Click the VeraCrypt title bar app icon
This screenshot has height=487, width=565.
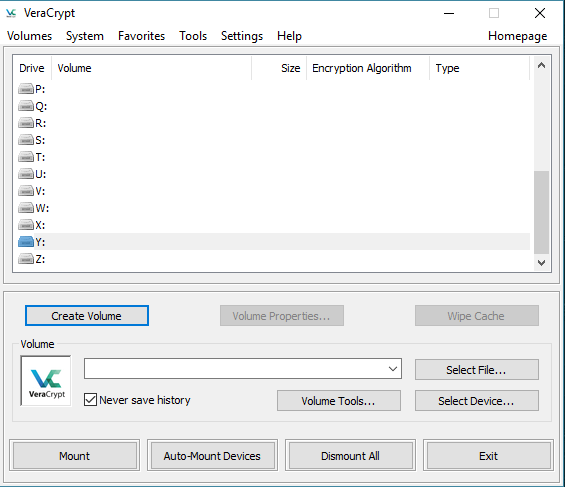pos(11,13)
